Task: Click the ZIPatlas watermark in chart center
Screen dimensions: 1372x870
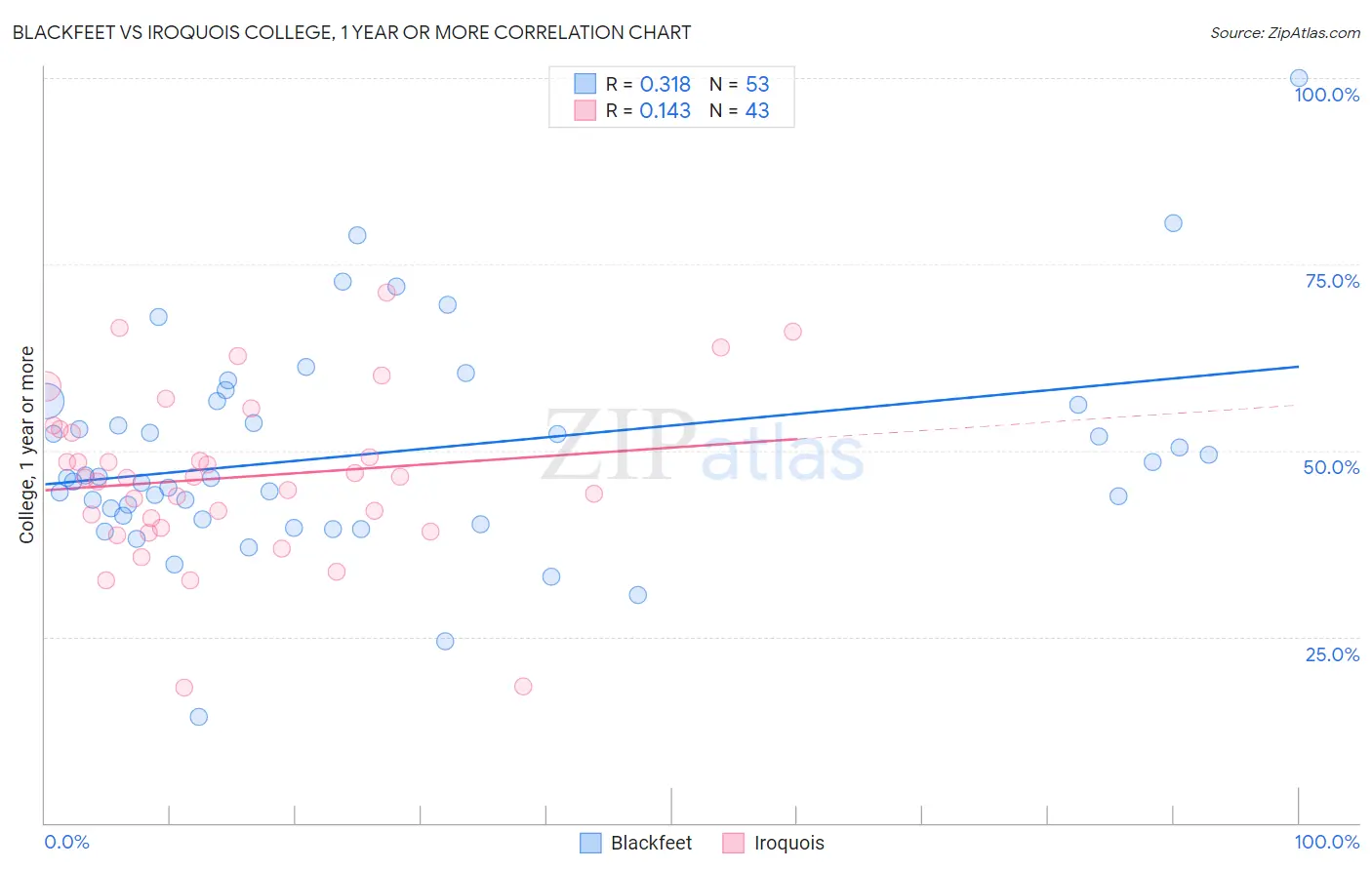Action: coord(703,446)
